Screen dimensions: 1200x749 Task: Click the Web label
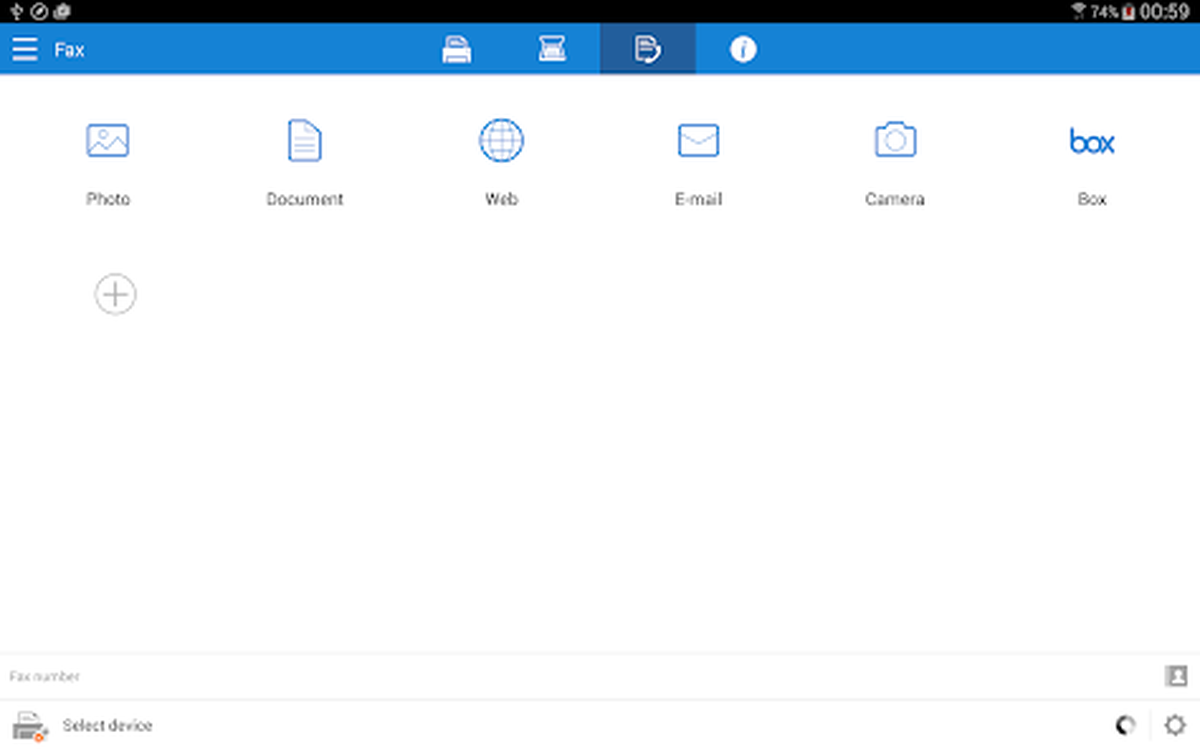coord(501,199)
